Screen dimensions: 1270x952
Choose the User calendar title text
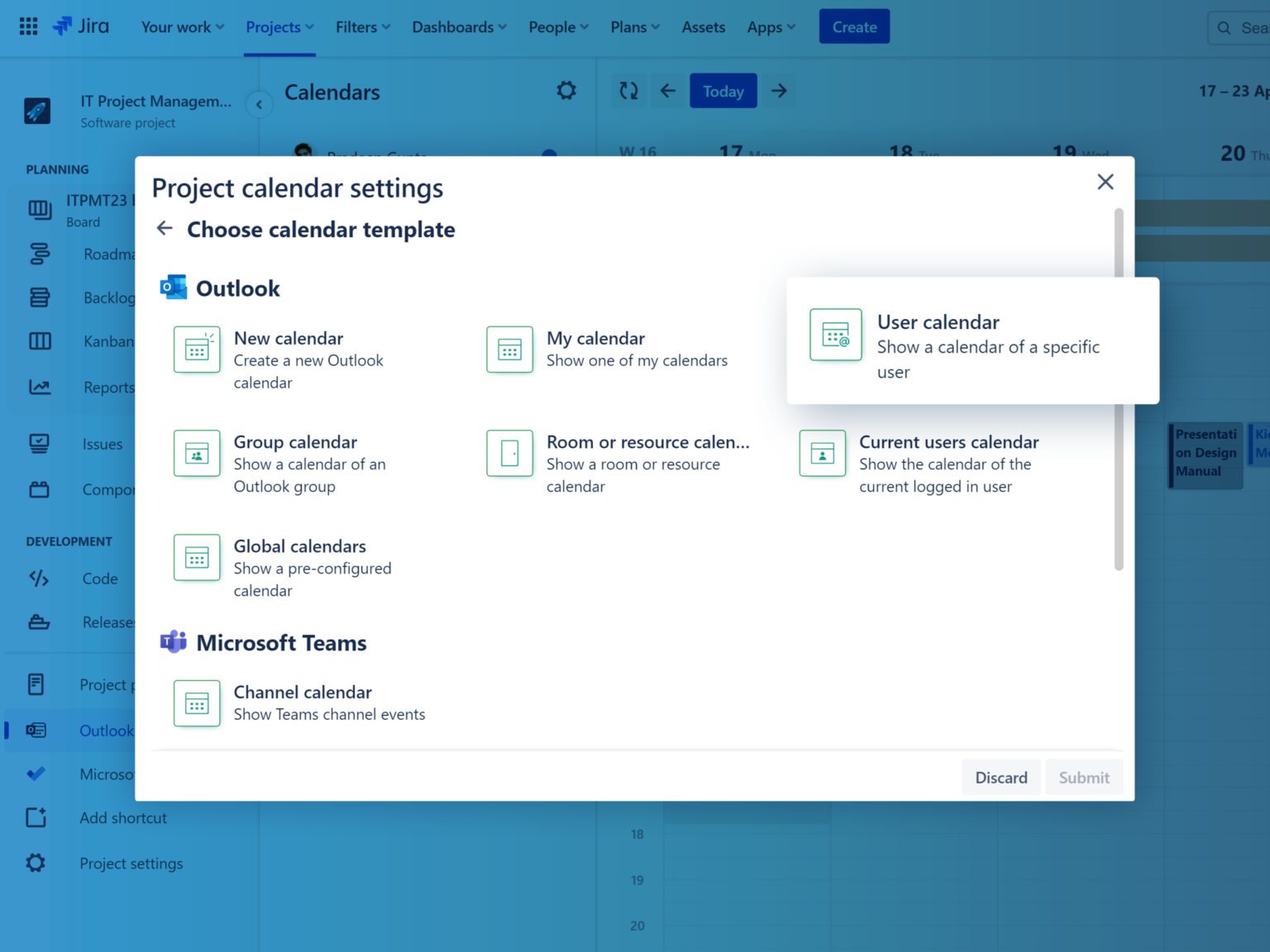[938, 322]
